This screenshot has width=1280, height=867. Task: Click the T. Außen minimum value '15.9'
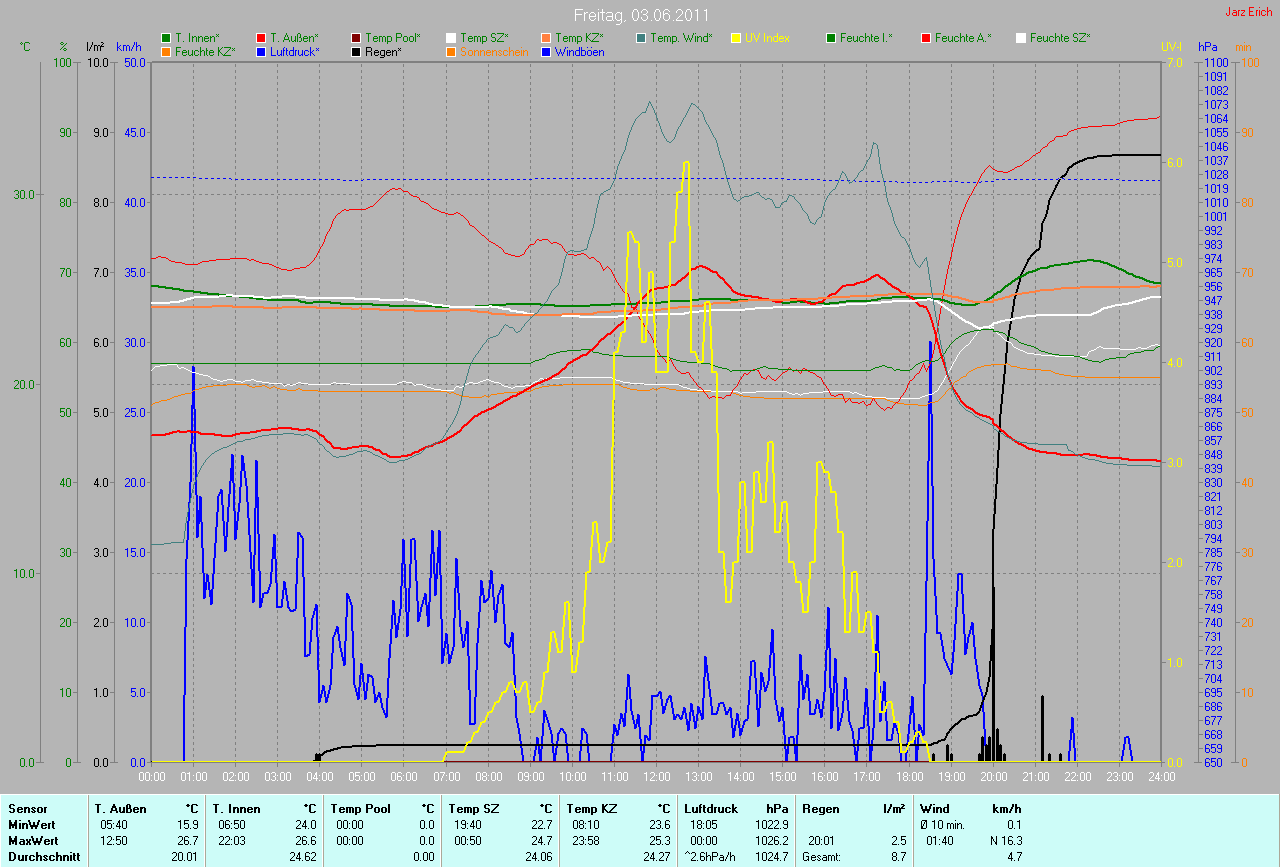(x=188, y=824)
